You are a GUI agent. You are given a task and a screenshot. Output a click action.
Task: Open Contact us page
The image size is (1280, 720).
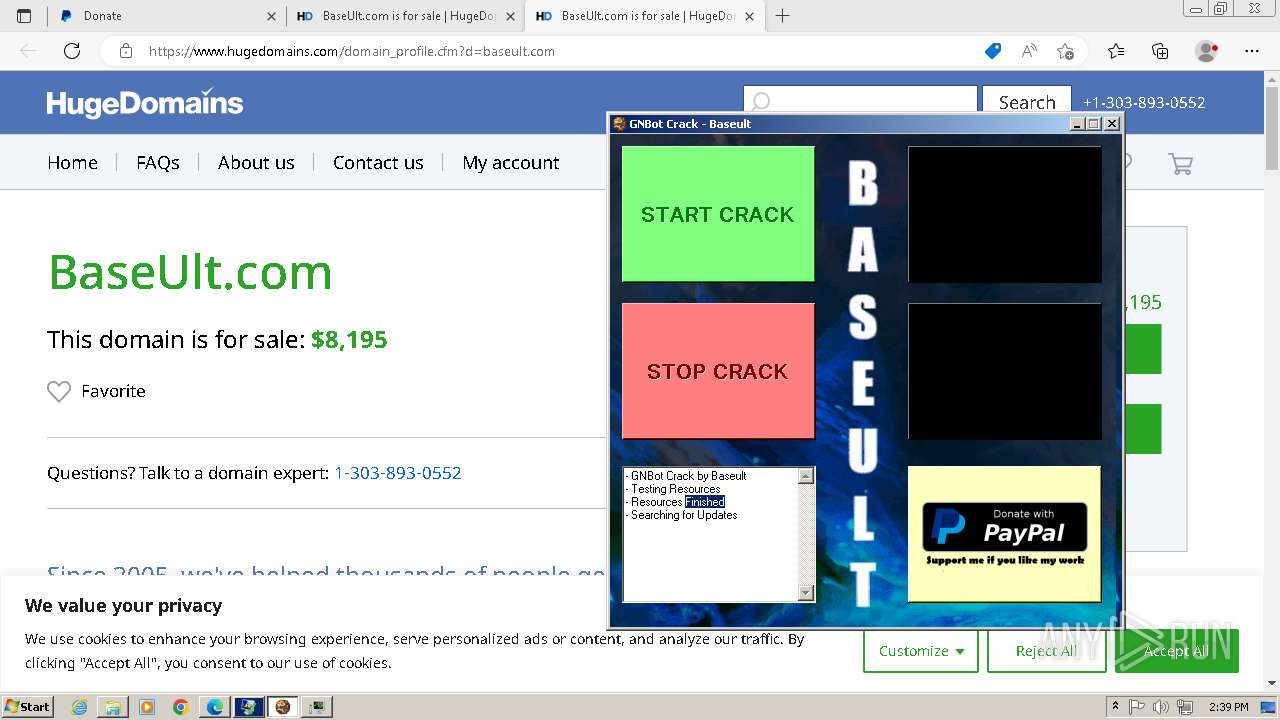coord(378,162)
